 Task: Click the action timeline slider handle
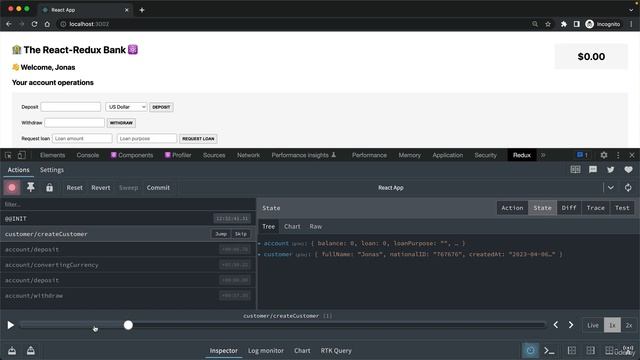[x=128, y=325]
